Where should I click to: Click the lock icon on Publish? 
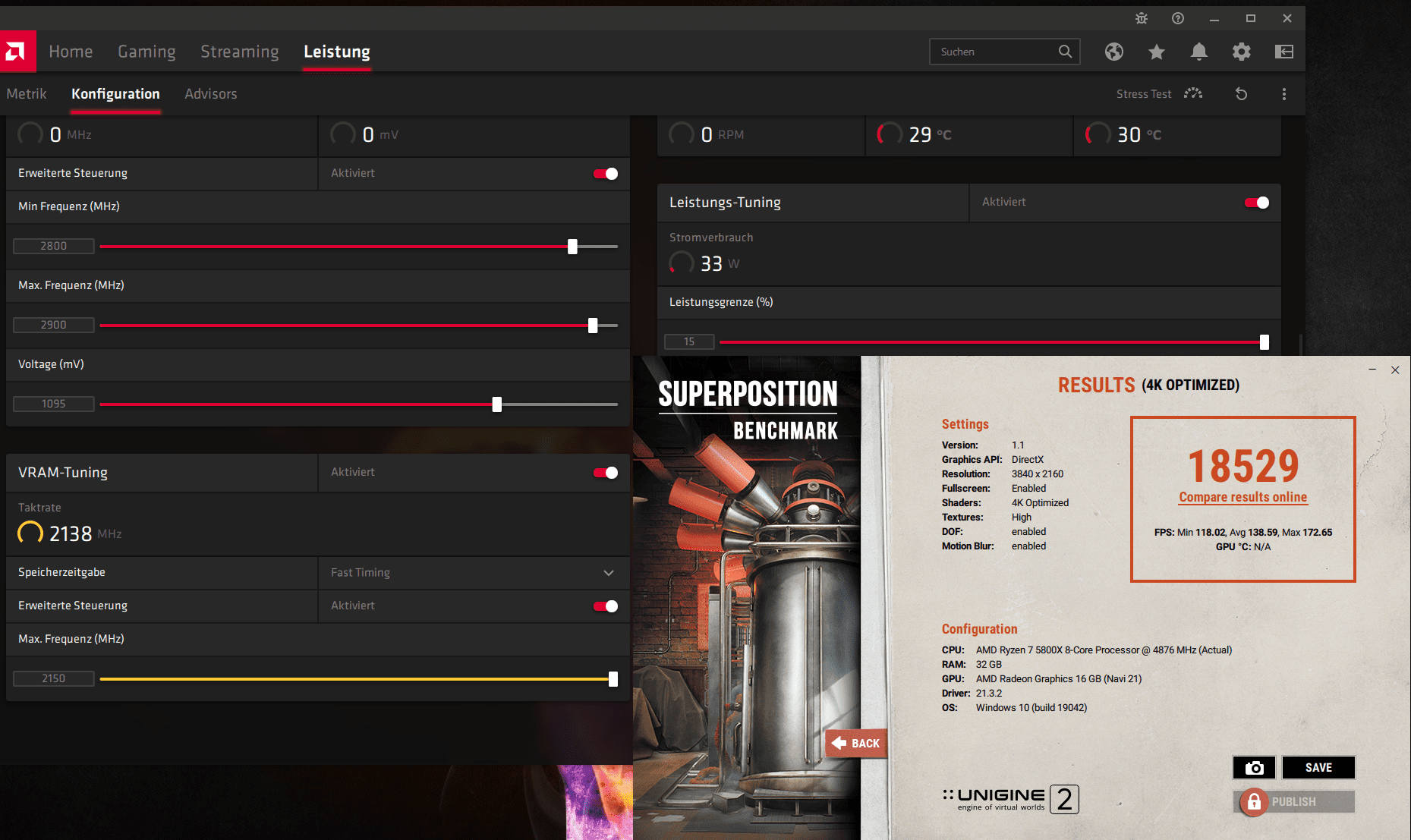click(1254, 802)
